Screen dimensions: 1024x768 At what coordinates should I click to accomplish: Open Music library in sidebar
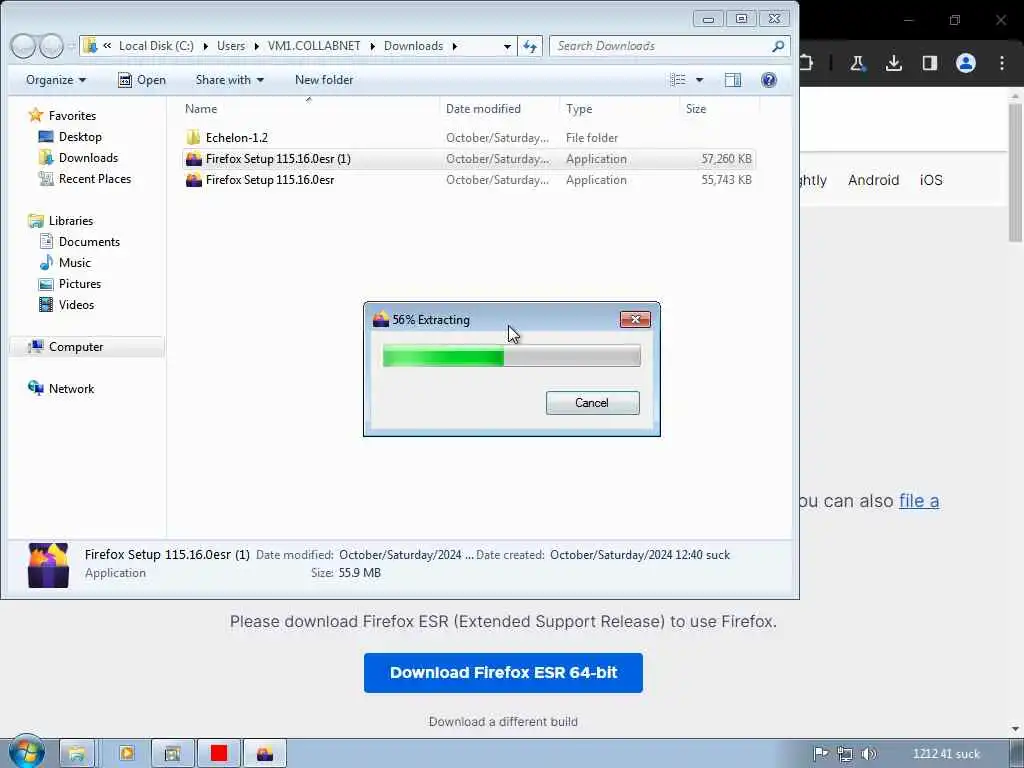pos(65,263)
